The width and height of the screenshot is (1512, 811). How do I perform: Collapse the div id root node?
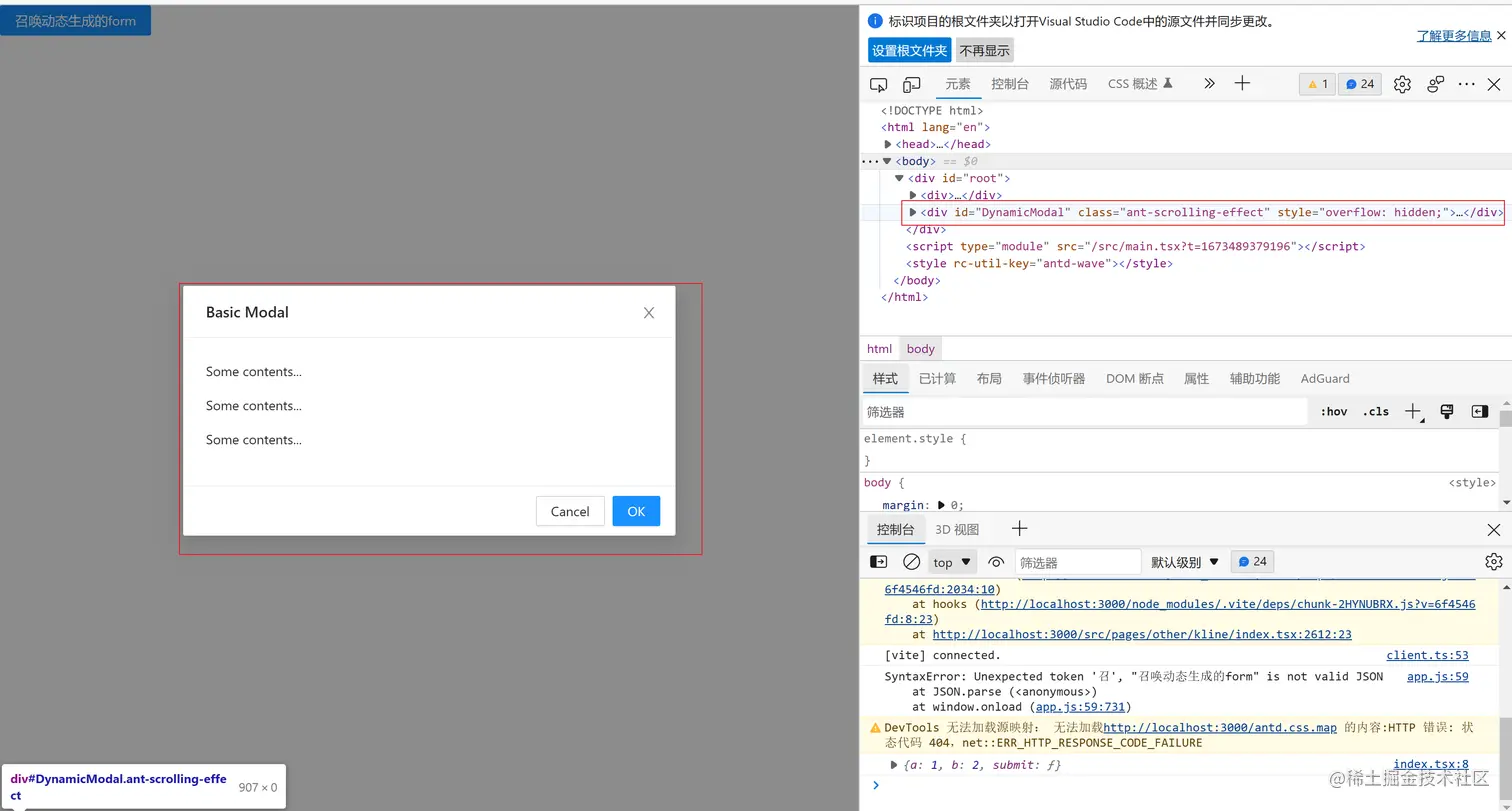pyautogui.click(x=899, y=178)
